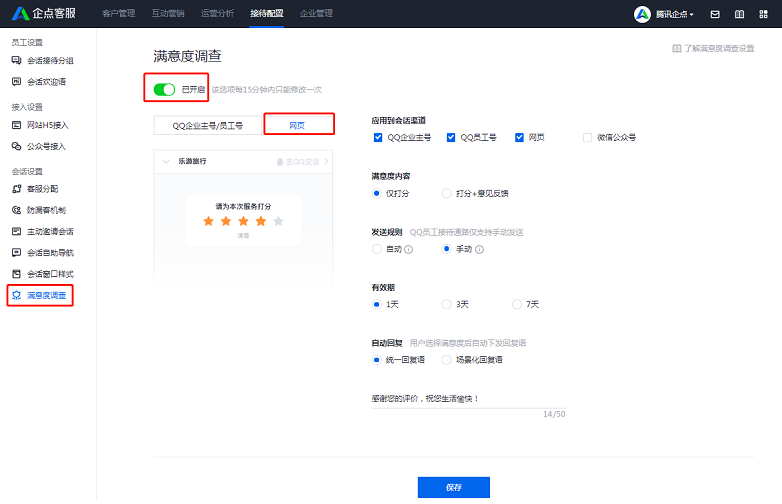782x504 pixels.
Task: Open 会话接待分组 in the sidebar
Action: (50, 60)
